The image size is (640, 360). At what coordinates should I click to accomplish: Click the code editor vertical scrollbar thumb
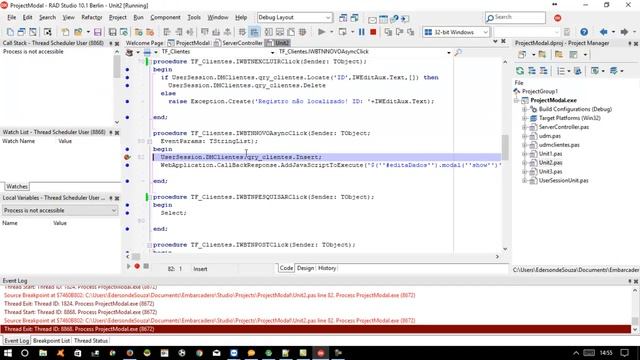[x=505, y=146]
